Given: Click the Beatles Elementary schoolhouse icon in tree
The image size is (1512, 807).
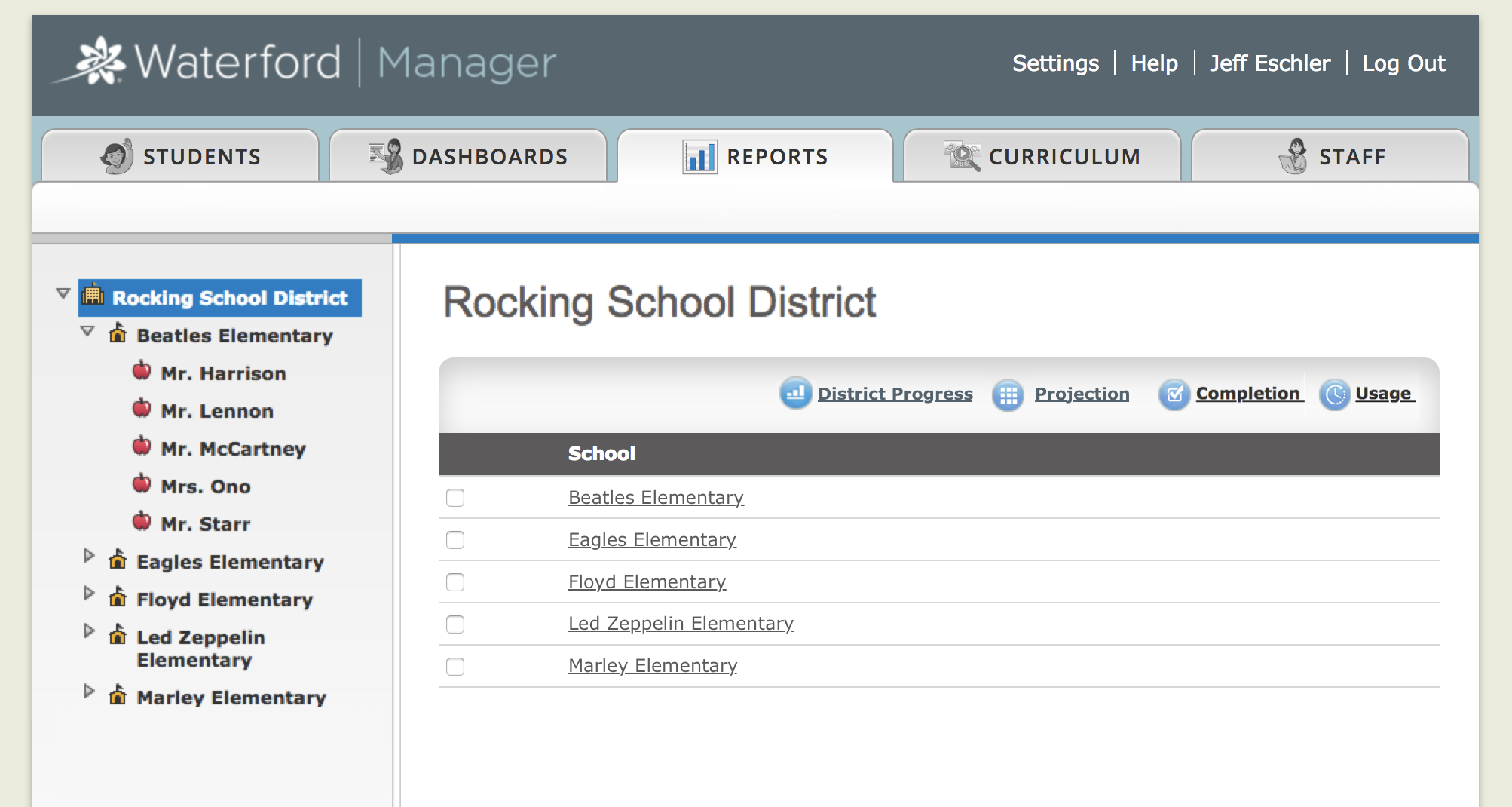Looking at the screenshot, I should click(118, 333).
